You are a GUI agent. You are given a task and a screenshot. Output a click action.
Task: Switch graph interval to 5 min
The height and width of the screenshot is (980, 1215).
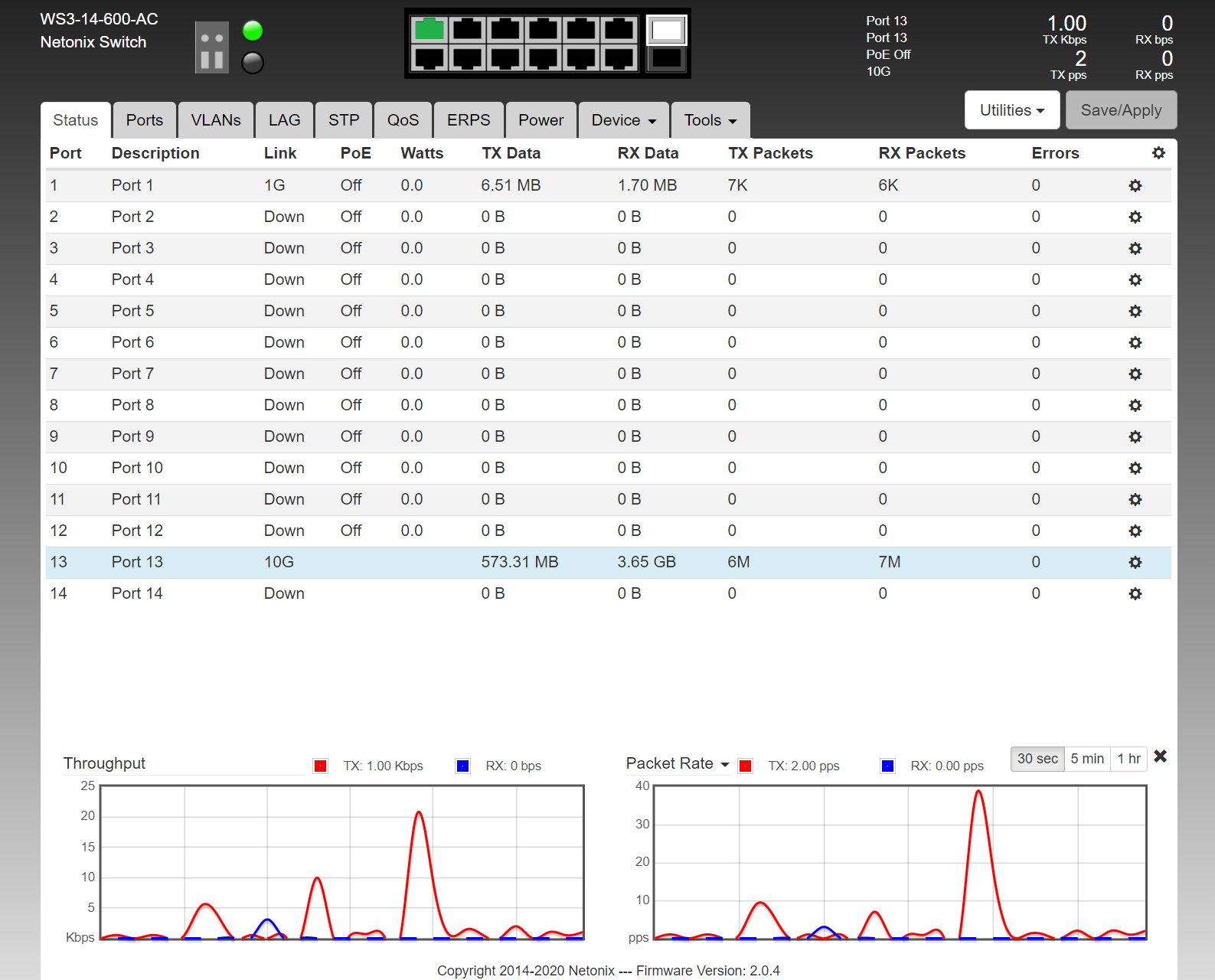[x=1086, y=759]
